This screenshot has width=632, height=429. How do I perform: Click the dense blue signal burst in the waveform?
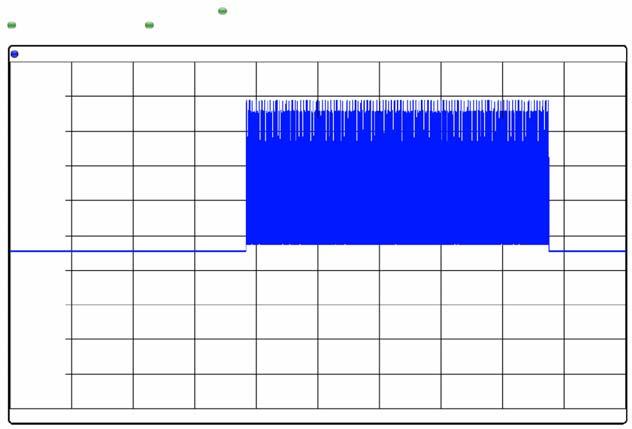click(397, 172)
